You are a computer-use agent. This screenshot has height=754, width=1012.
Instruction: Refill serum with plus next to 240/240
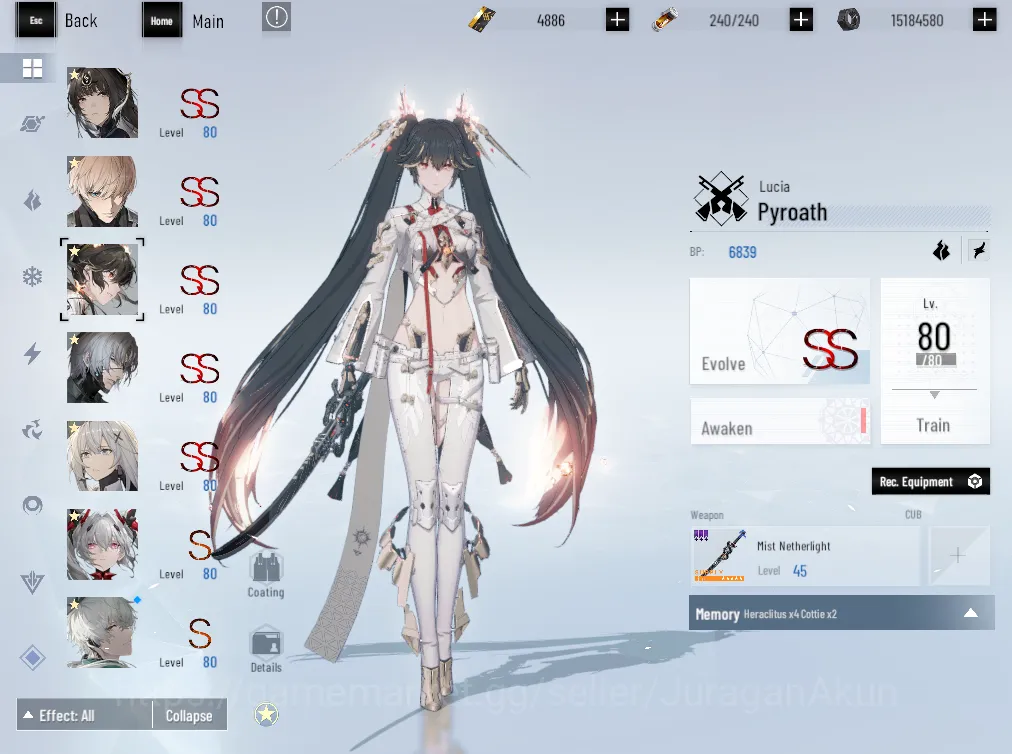coord(801,20)
